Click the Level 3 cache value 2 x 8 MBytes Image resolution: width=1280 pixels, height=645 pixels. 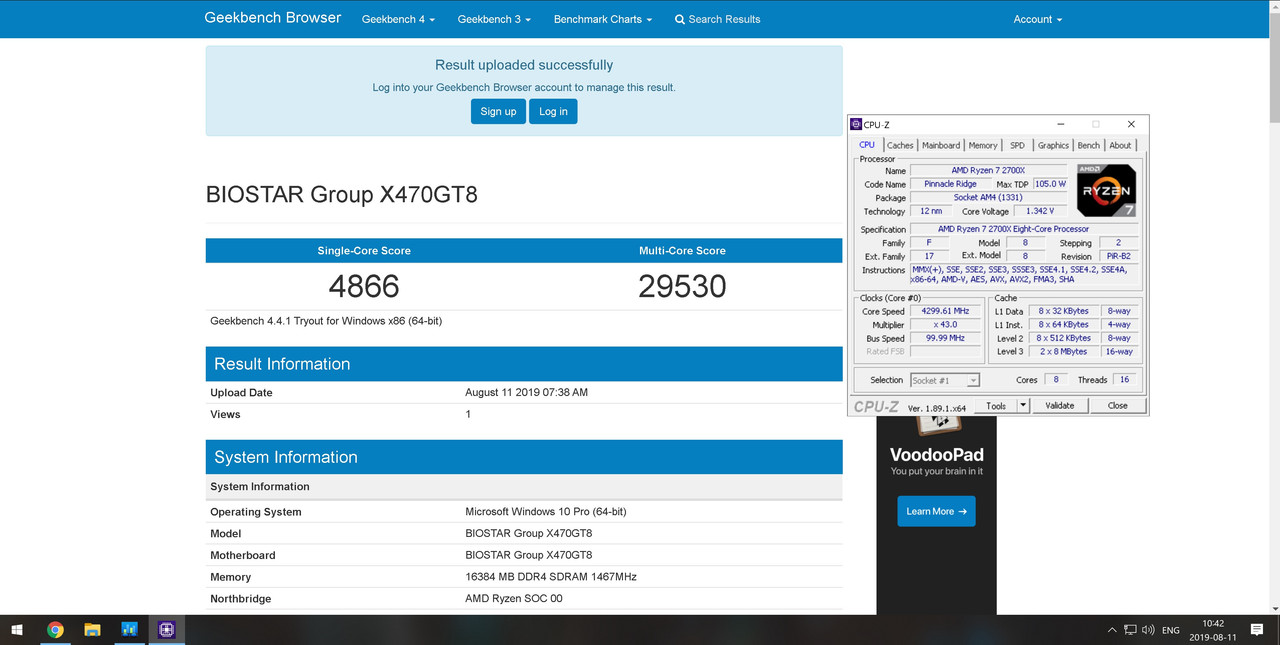click(x=1062, y=351)
